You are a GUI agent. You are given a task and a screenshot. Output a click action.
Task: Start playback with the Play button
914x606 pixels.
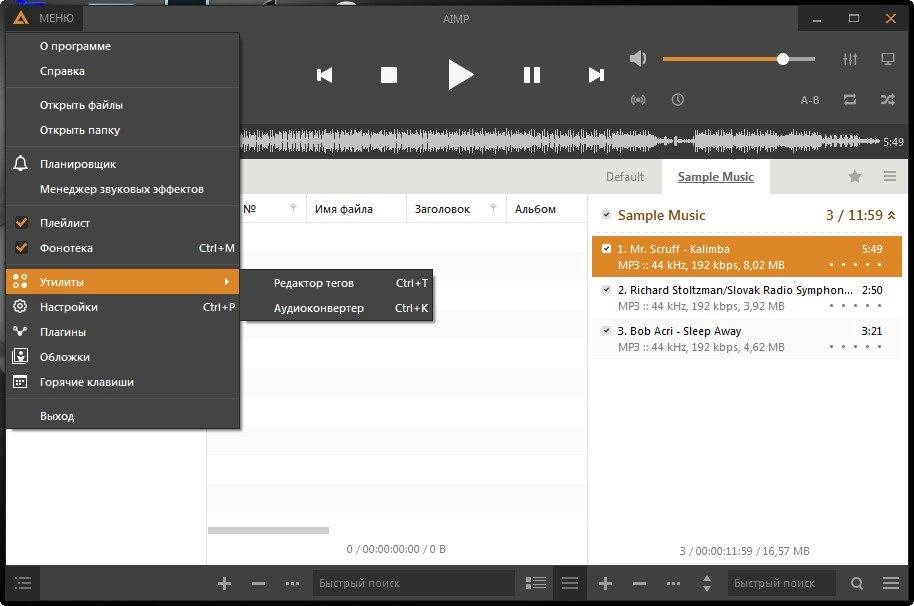(460, 75)
